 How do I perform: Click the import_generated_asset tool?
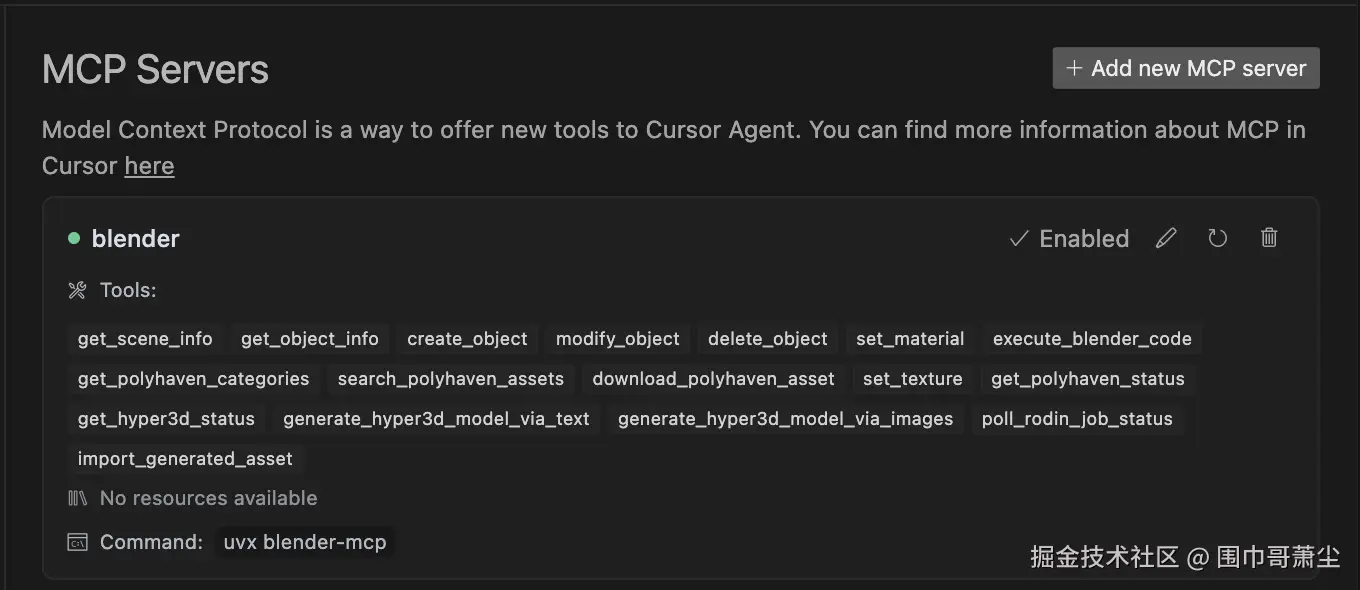185,459
